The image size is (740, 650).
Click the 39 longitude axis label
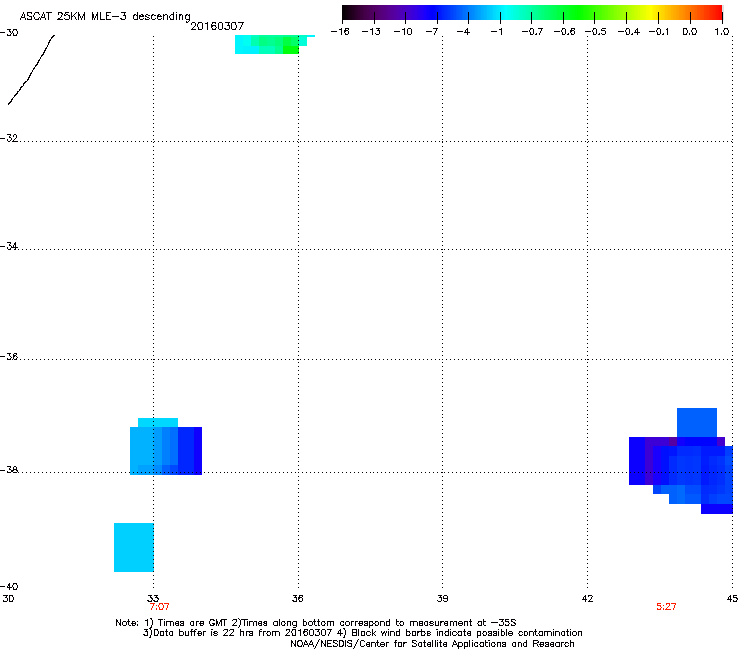point(442,598)
